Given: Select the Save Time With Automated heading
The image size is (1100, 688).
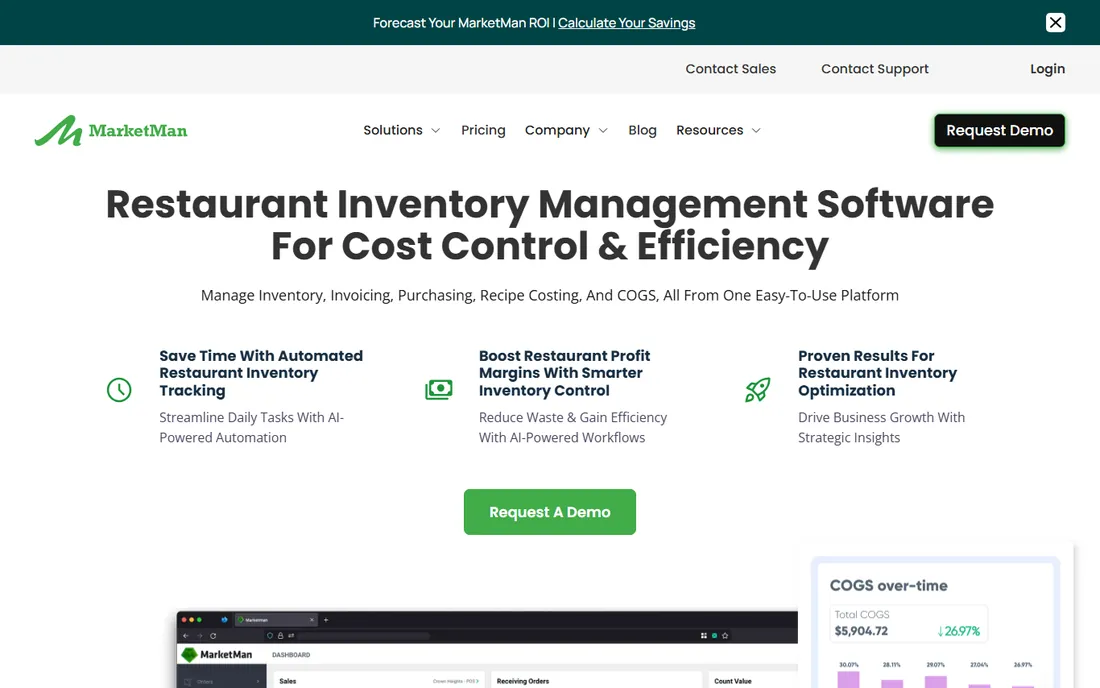Looking at the screenshot, I should 261,373.
